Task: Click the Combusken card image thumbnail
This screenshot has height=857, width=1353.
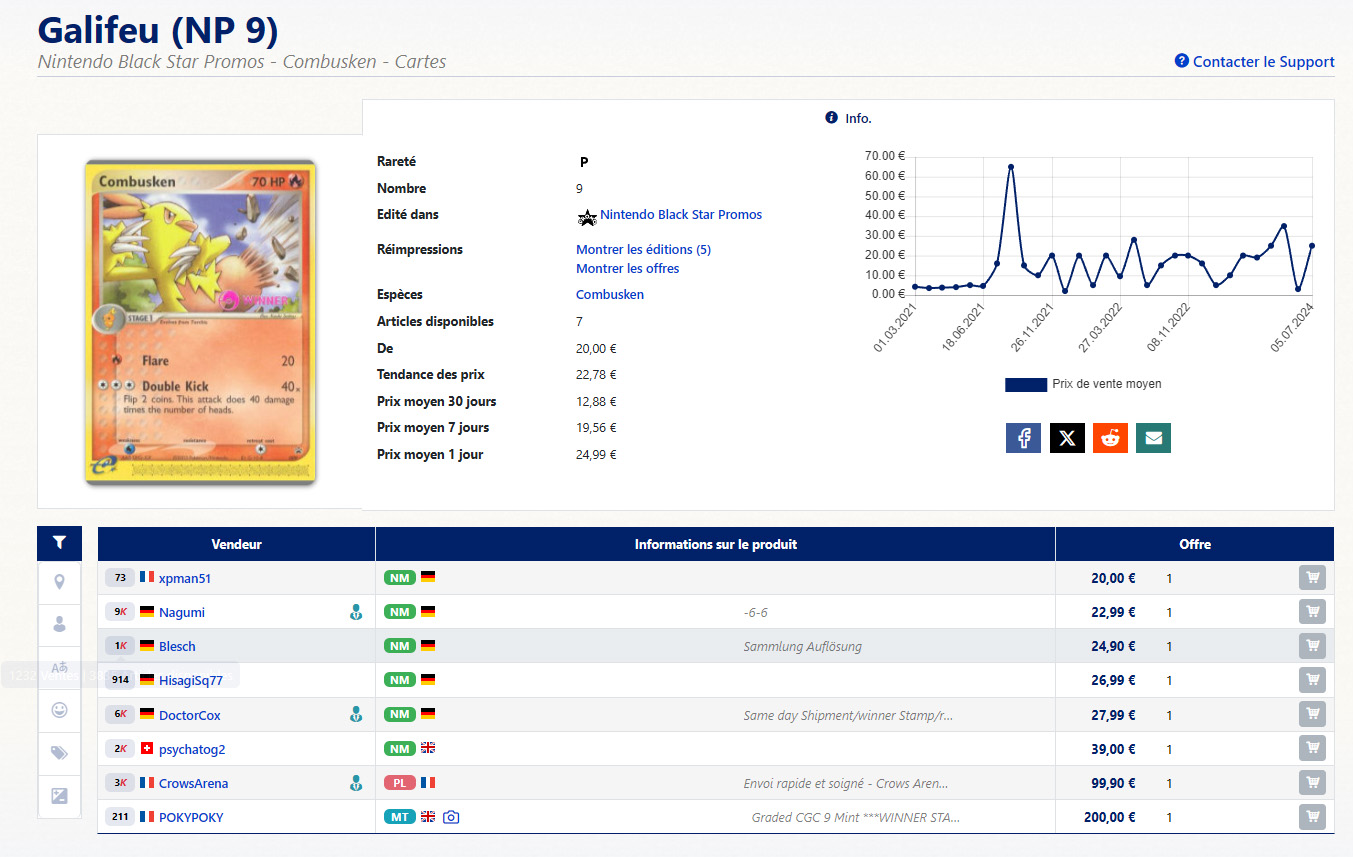Action: (x=200, y=322)
